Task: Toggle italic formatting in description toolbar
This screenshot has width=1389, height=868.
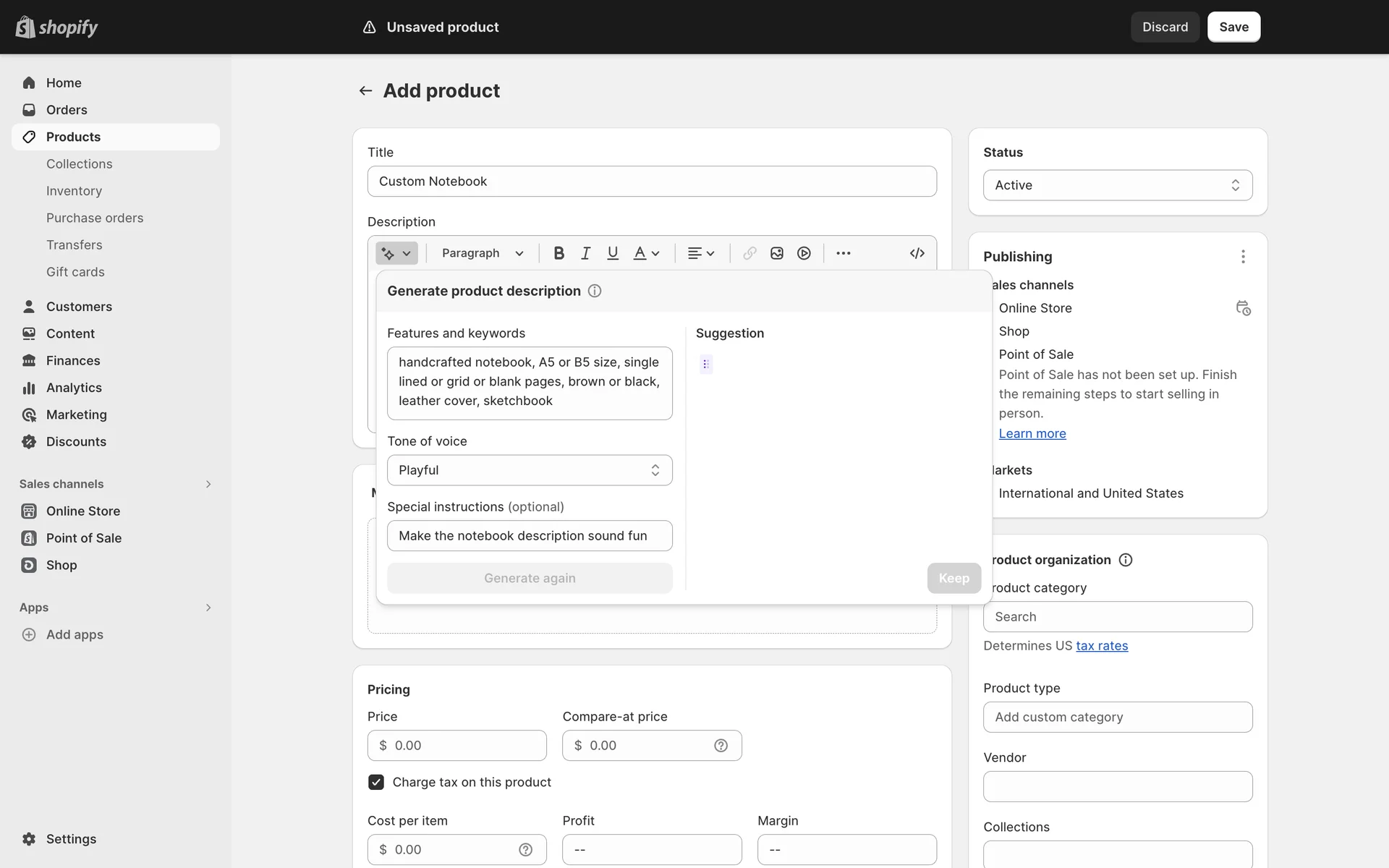Action: click(585, 253)
